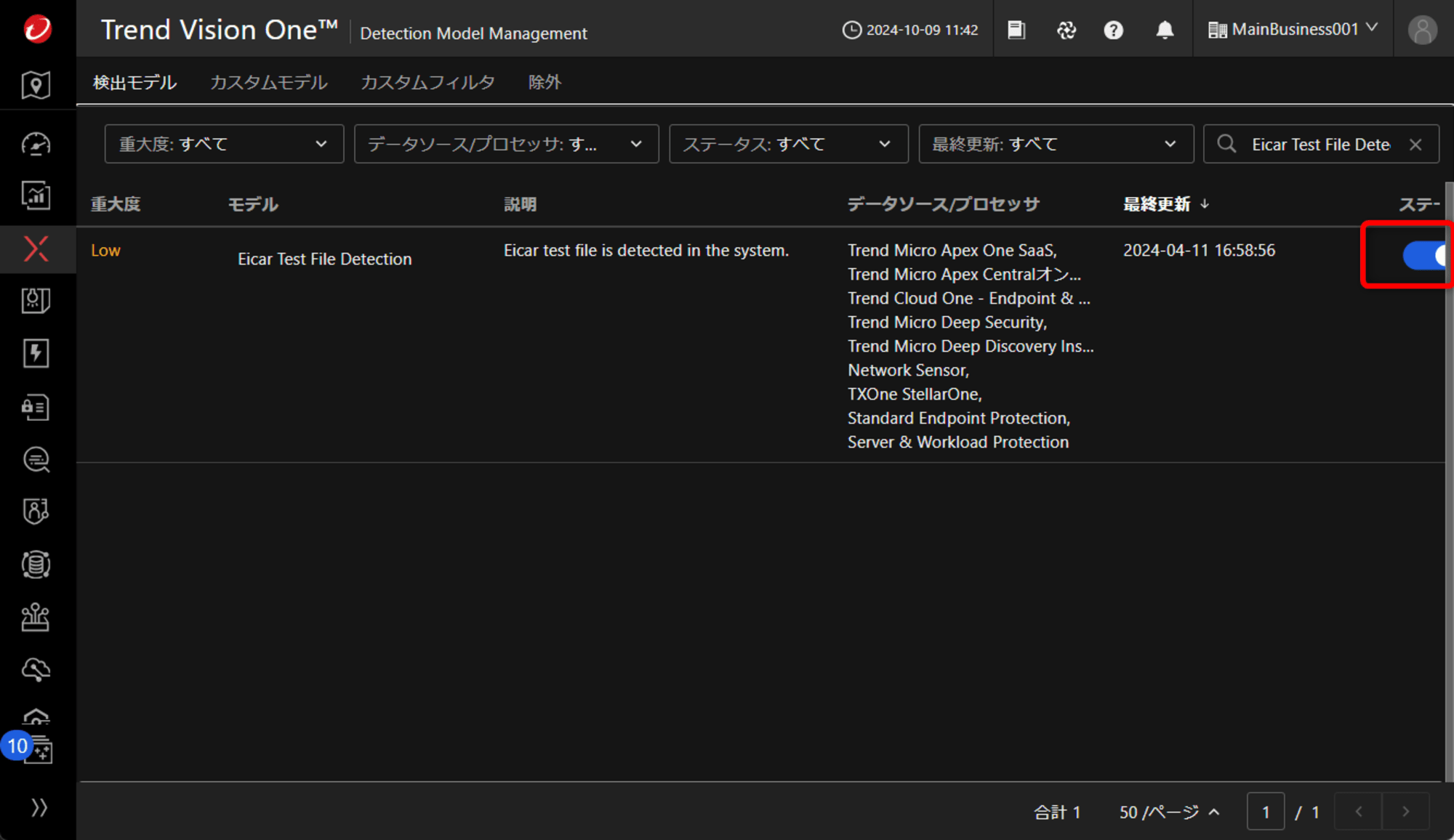Viewport: 1454px width, 840px height.
Task: Open the database stack icon in sidebar
Action: coord(36,565)
